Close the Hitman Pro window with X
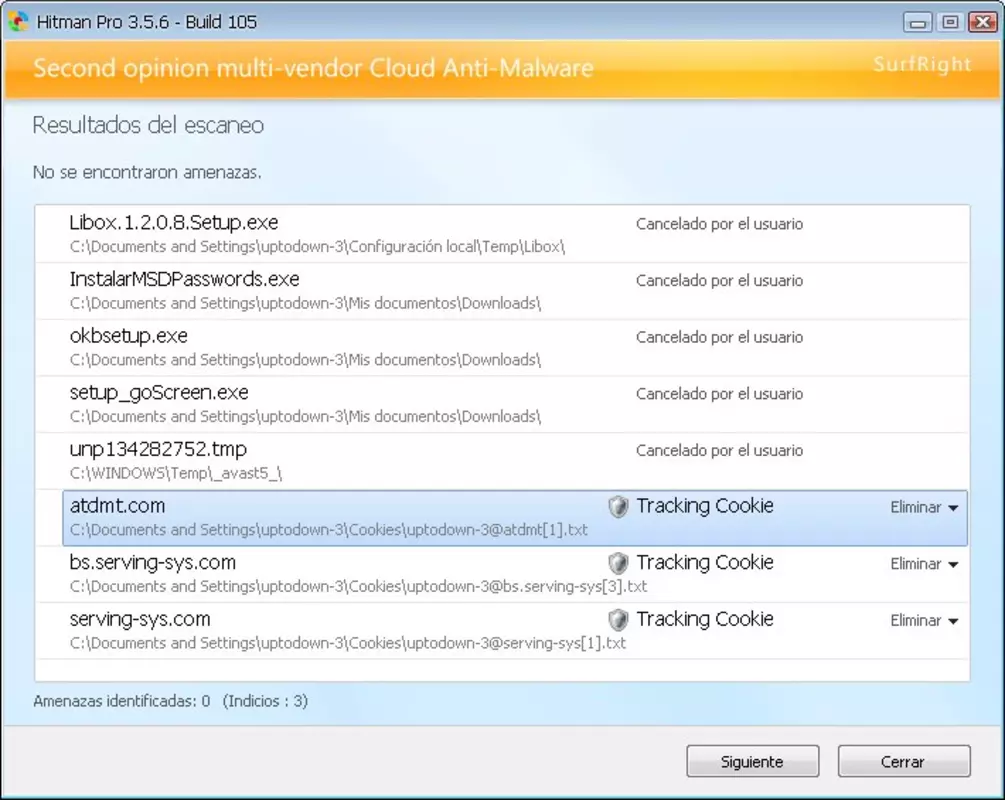 tap(983, 22)
